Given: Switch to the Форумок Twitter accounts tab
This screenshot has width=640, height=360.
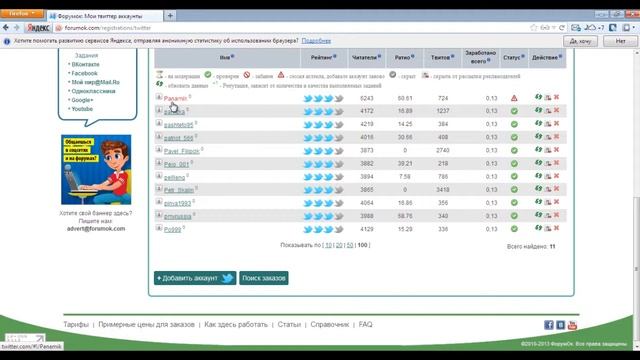Looking at the screenshot, I should (x=105, y=16).
